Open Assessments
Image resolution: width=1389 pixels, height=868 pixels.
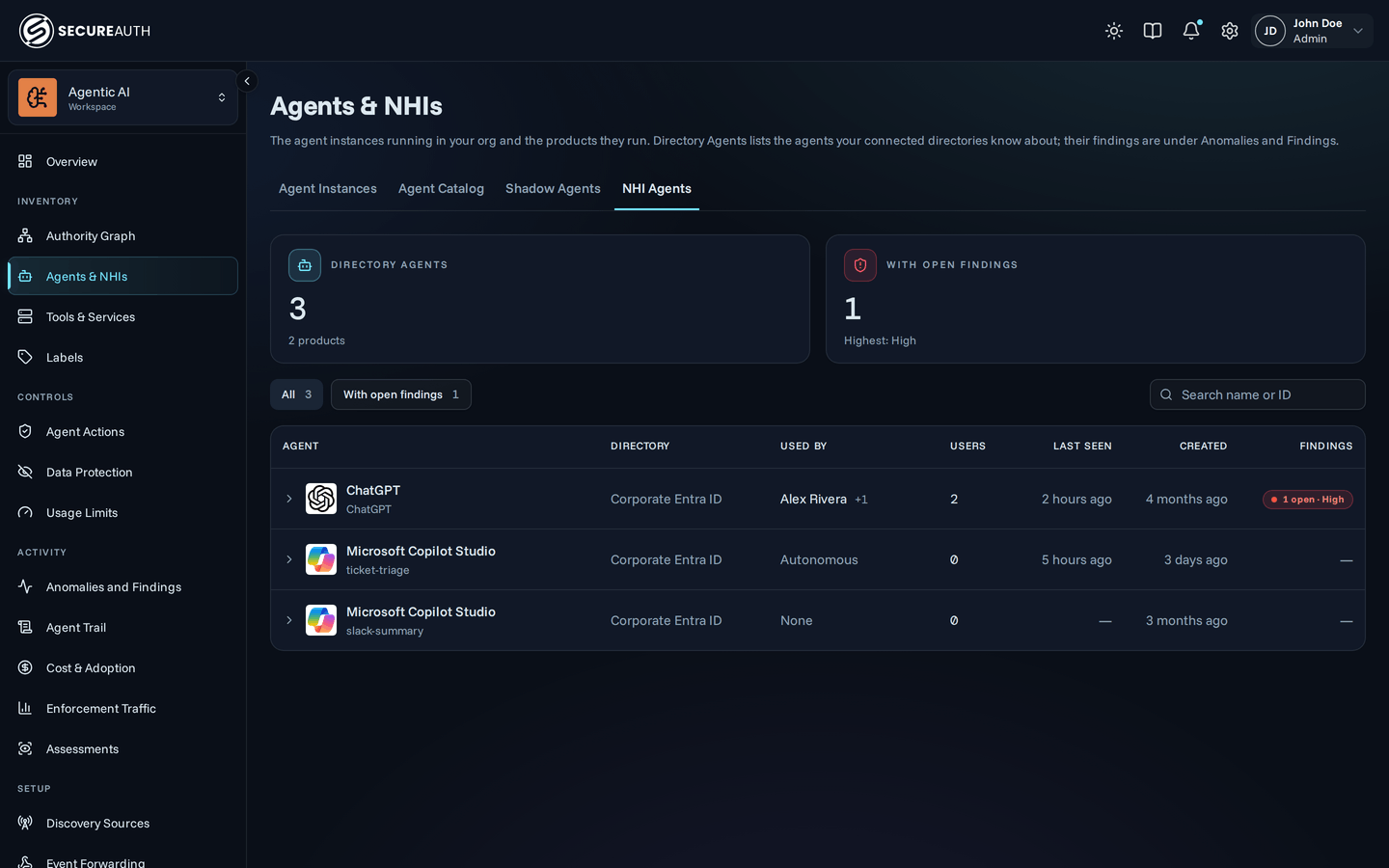tap(123, 748)
